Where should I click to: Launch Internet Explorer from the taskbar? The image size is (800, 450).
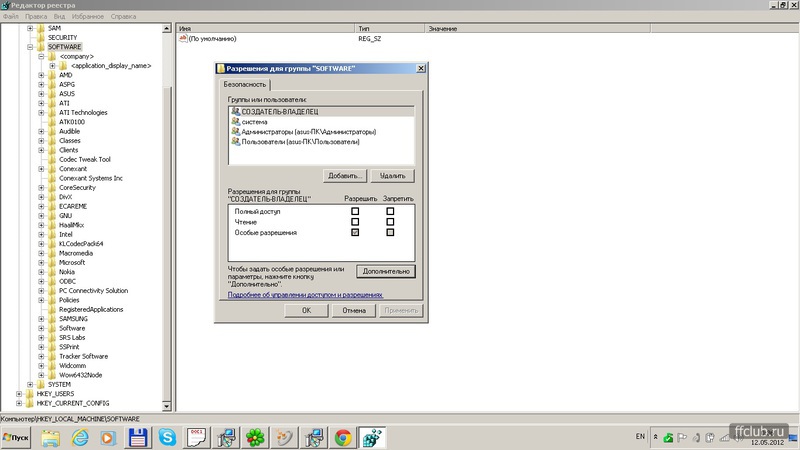pos(80,438)
